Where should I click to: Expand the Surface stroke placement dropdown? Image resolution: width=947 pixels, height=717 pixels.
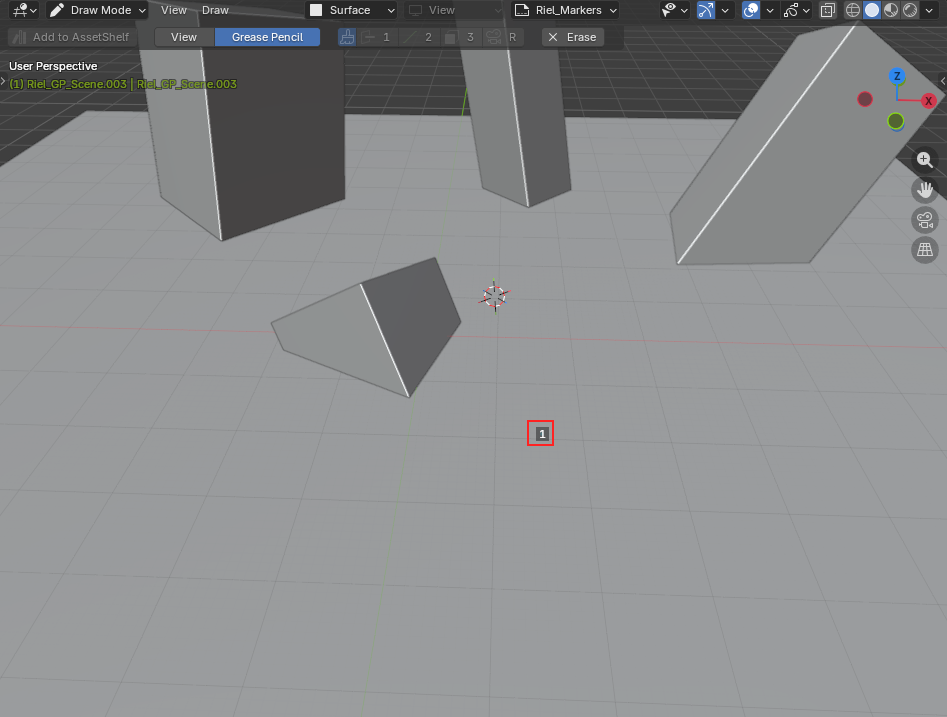[352, 10]
